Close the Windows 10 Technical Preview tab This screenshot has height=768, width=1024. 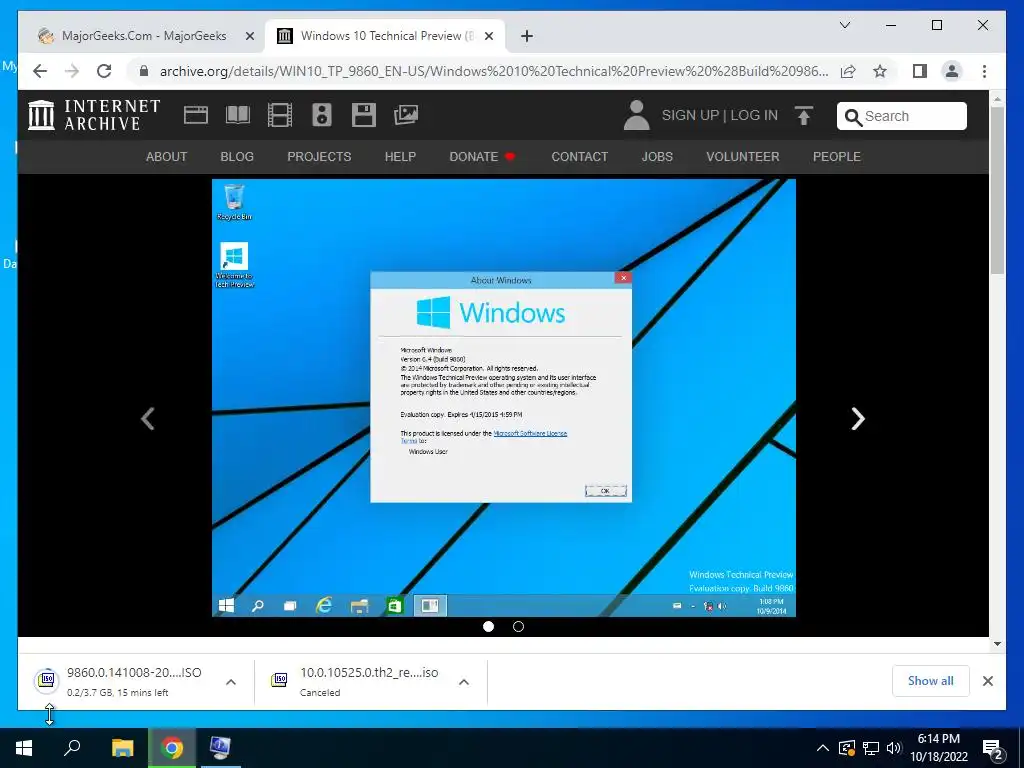(489, 36)
